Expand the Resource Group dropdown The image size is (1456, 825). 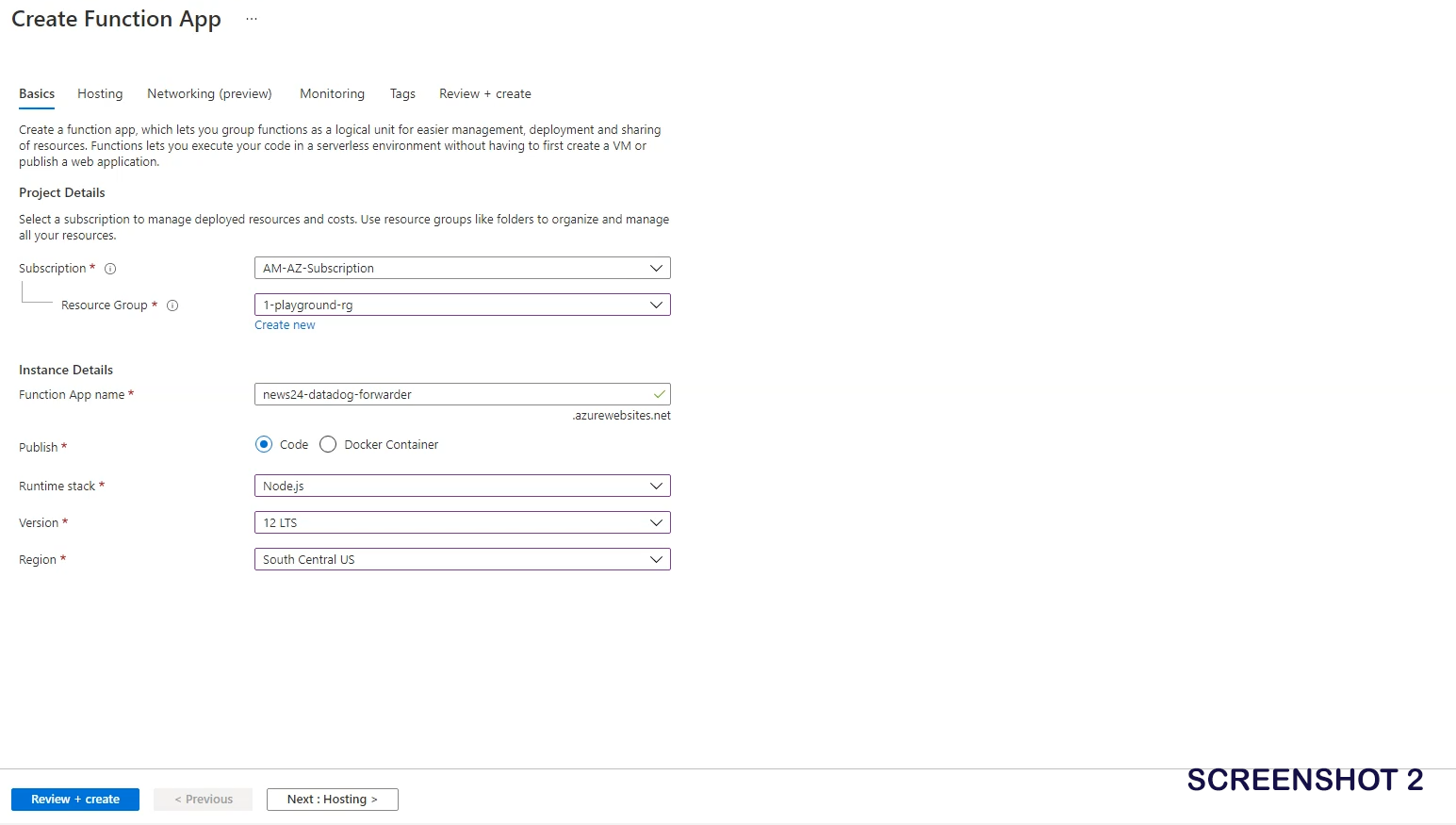462,305
